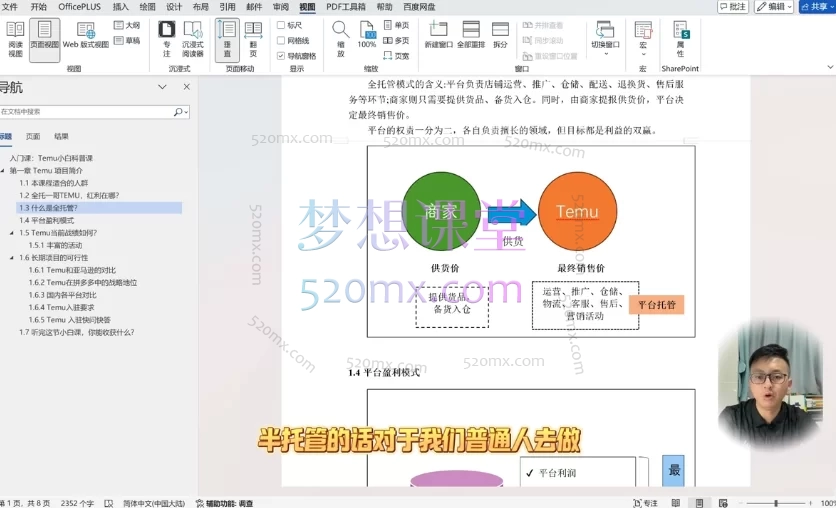Click status bar web layout icon
The height and width of the screenshot is (508, 836).
pos(723,503)
